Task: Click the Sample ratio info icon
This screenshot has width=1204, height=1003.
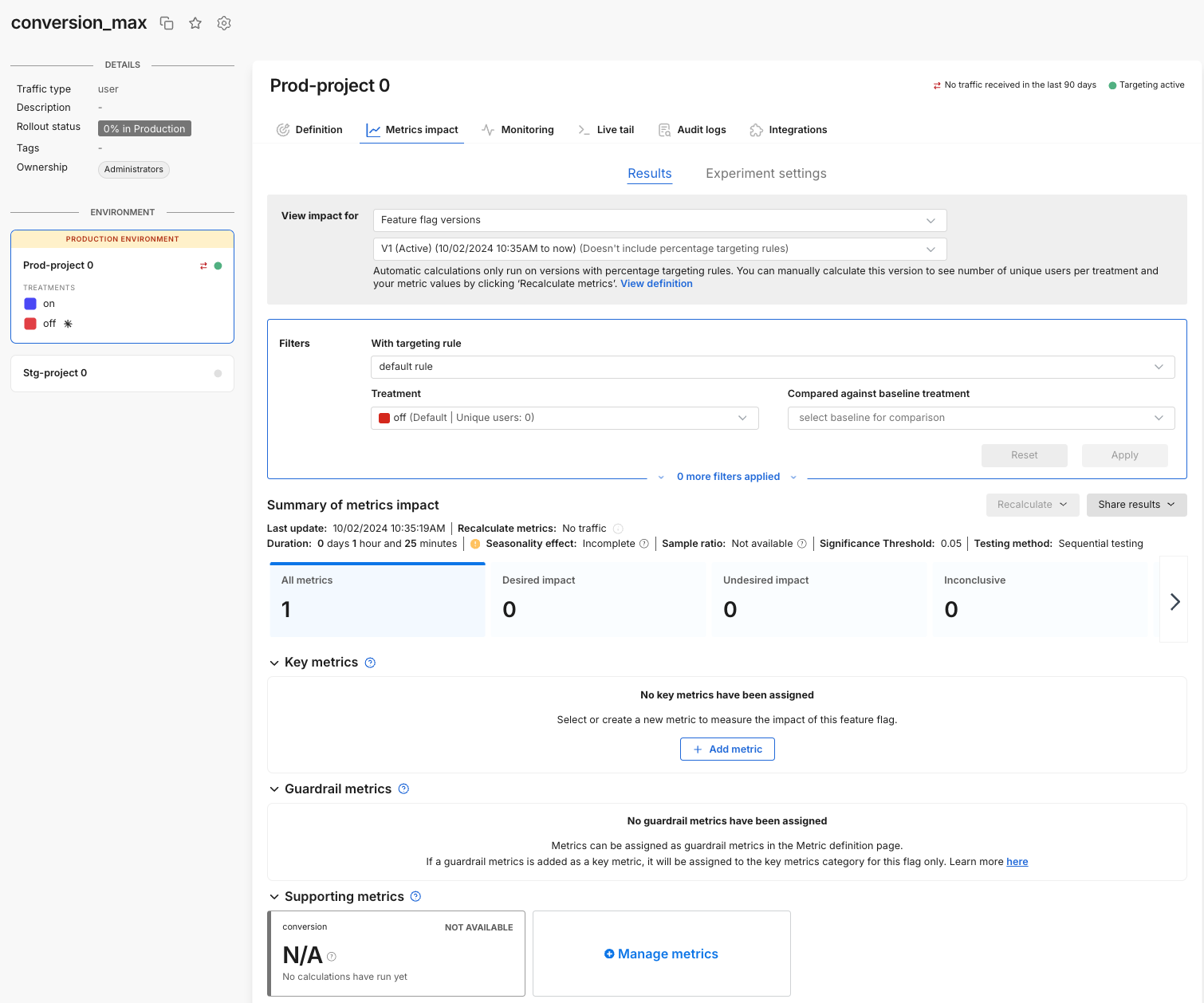Action: (x=802, y=544)
